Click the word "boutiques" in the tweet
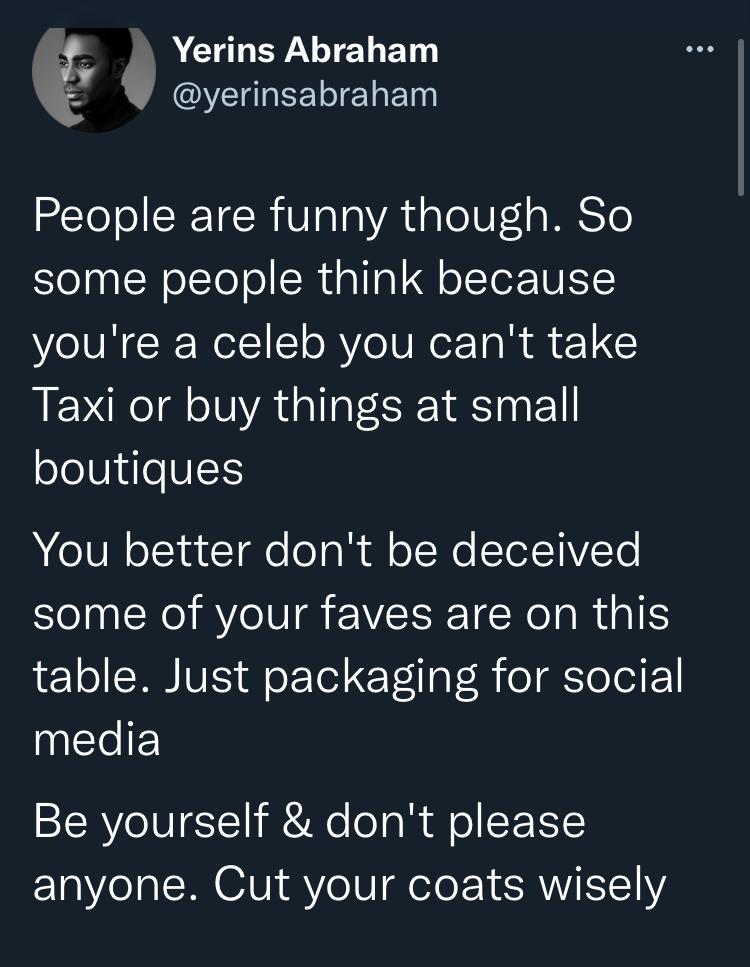 [x=139, y=468]
